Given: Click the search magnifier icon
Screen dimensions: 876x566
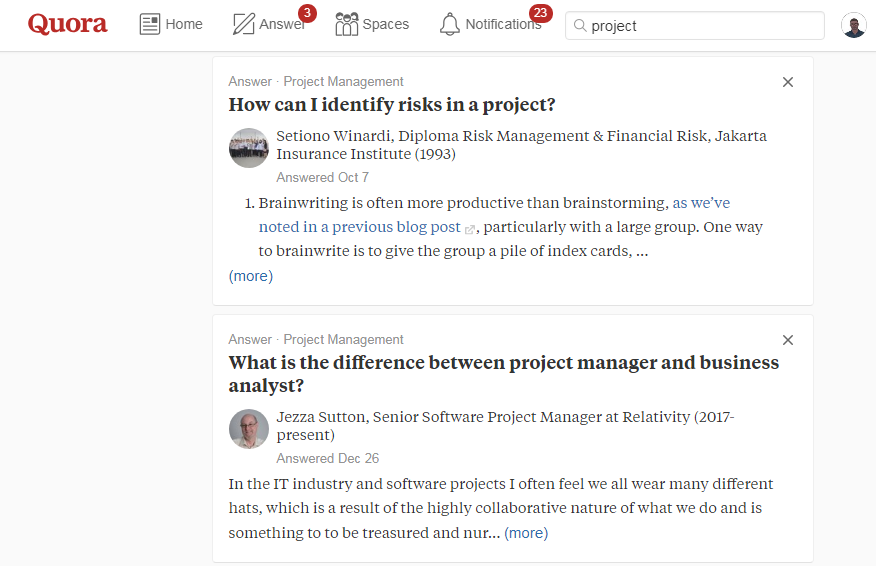Looking at the screenshot, I should [x=580, y=26].
